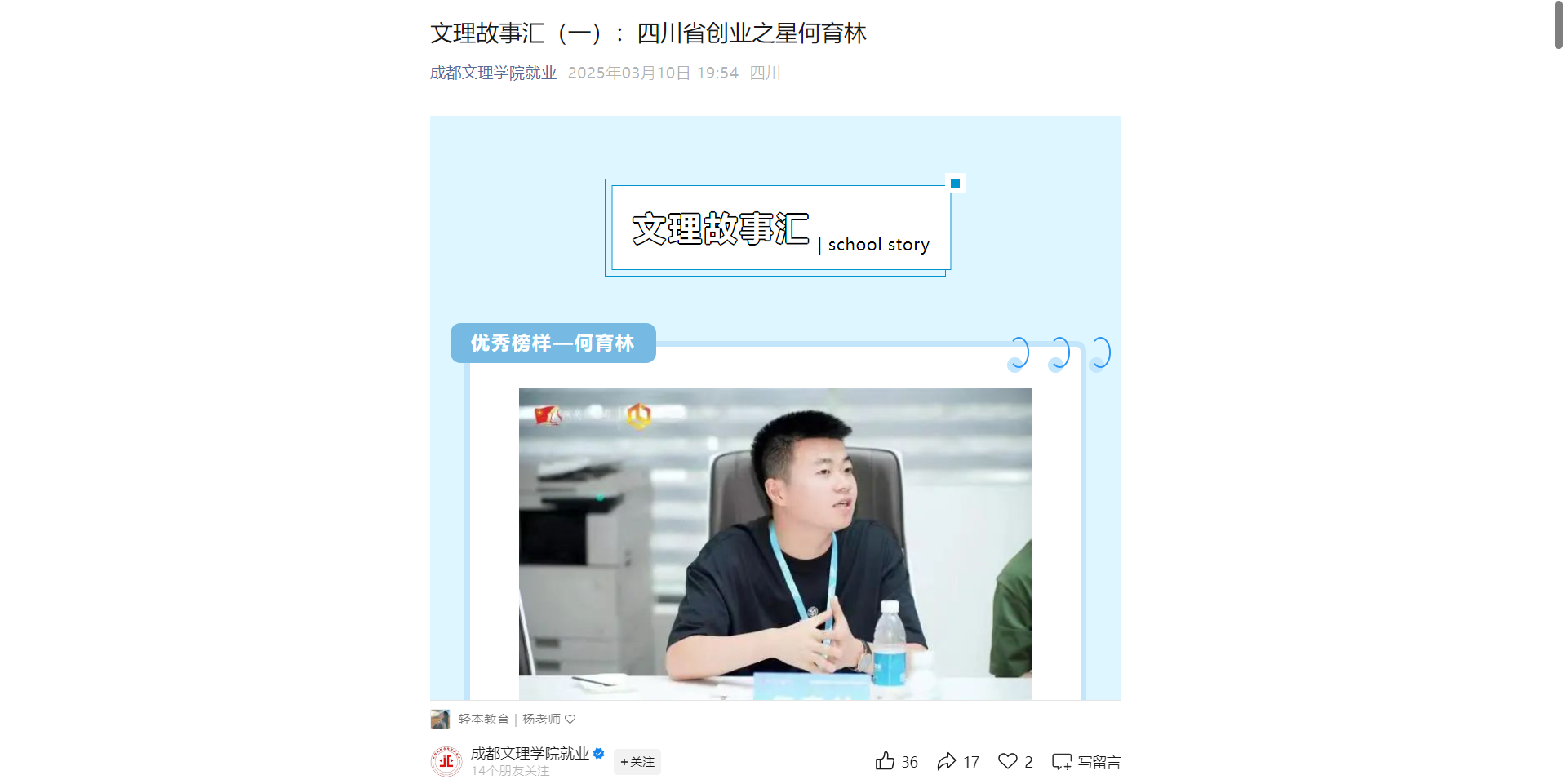Click the 成都文理学院就业 round logo avatar
The width and height of the screenshot is (1567, 784).
(x=446, y=761)
